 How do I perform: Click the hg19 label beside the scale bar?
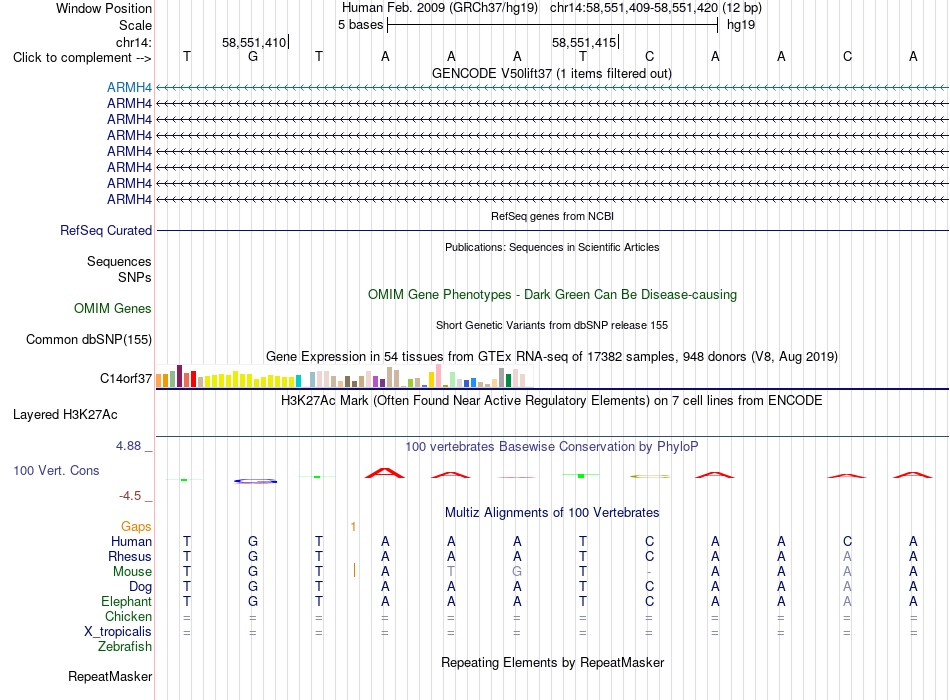[741, 25]
